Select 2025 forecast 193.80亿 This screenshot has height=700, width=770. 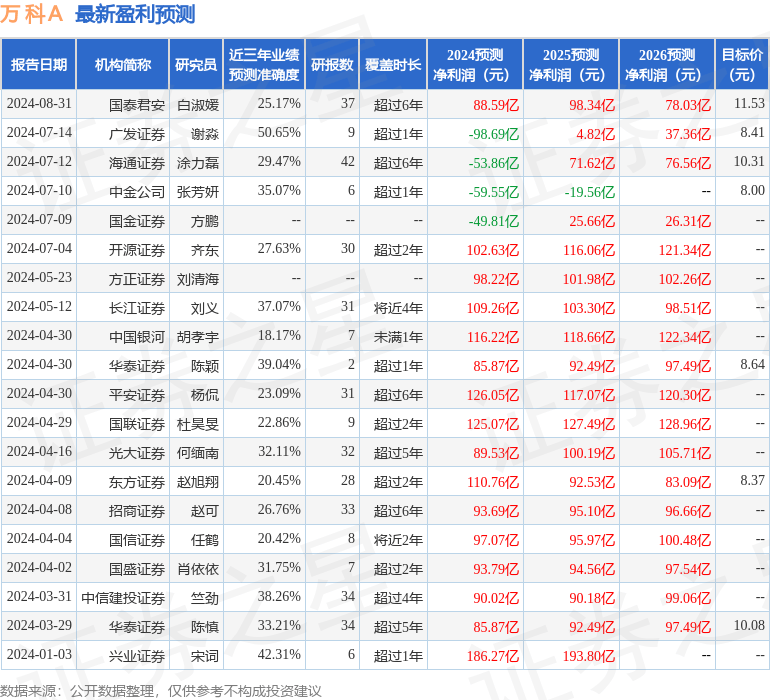click(x=589, y=656)
